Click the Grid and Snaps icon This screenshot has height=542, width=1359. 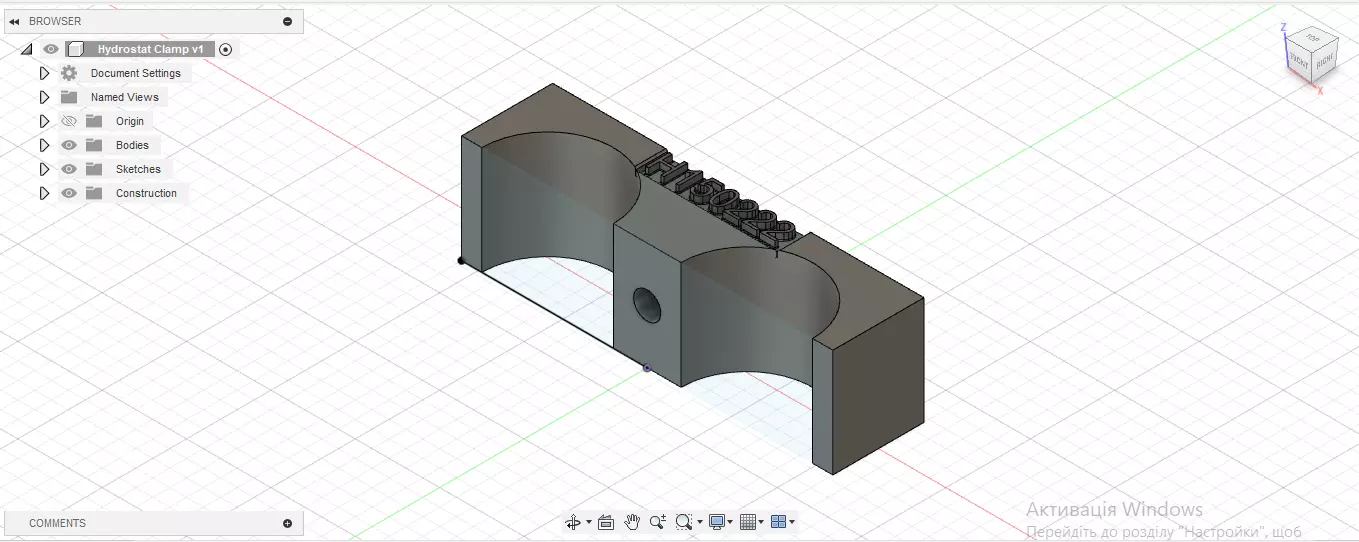747,522
